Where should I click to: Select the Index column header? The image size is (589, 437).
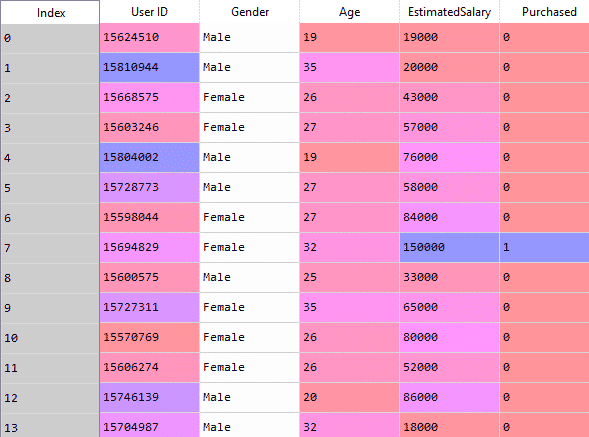(x=50, y=12)
